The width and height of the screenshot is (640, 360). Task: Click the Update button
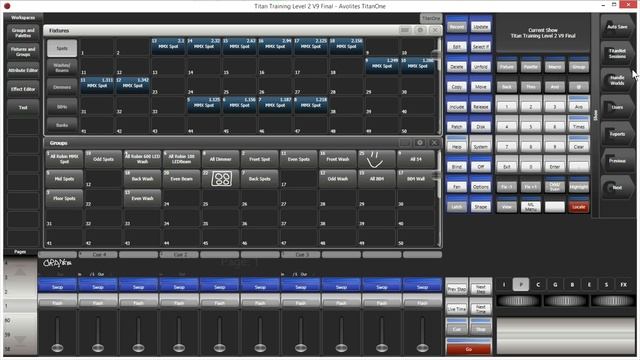(x=480, y=26)
